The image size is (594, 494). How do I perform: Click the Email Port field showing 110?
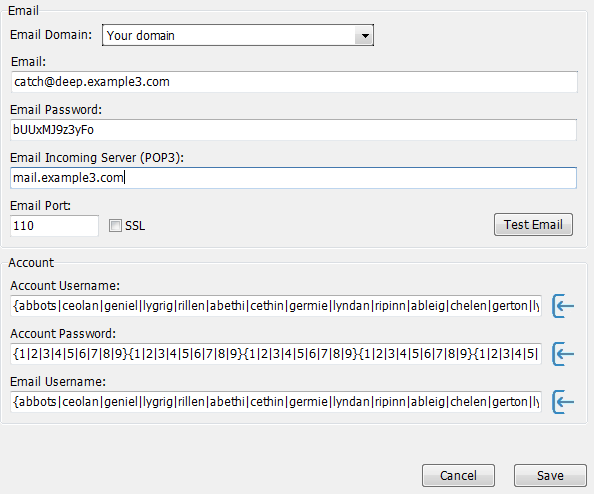pyautogui.click(x=55, y=226)
